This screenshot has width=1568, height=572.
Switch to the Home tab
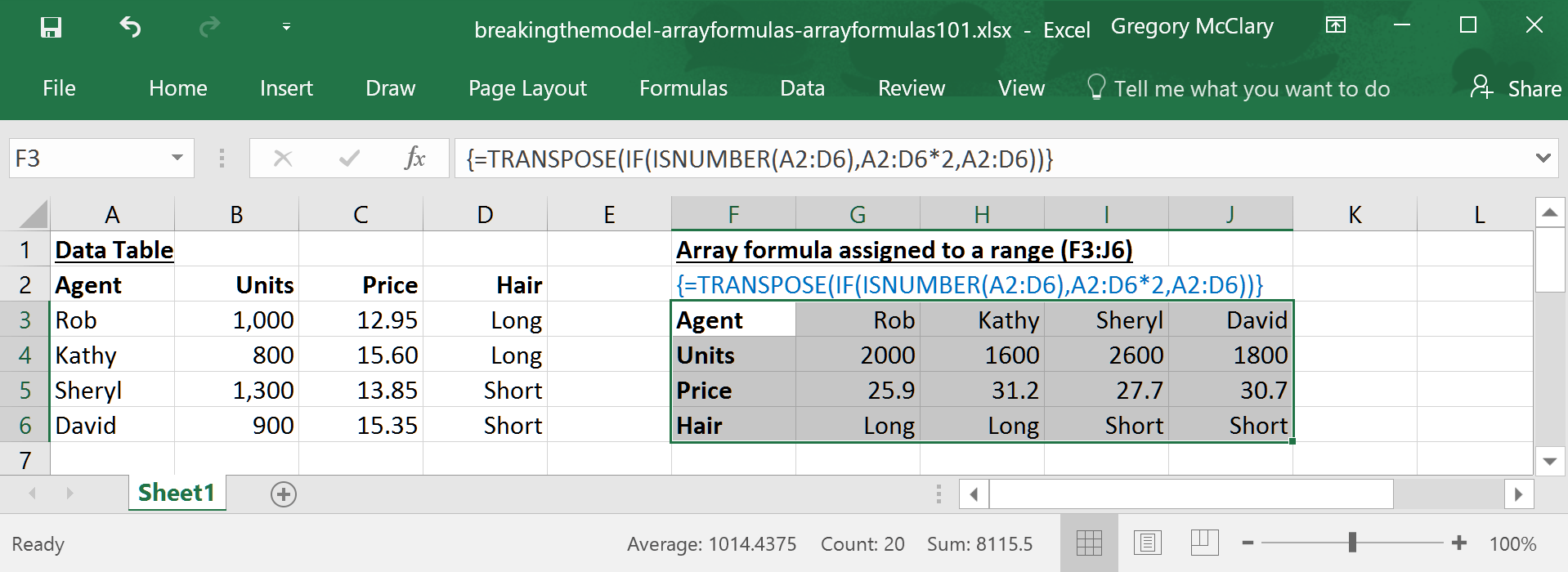point(178,88)
